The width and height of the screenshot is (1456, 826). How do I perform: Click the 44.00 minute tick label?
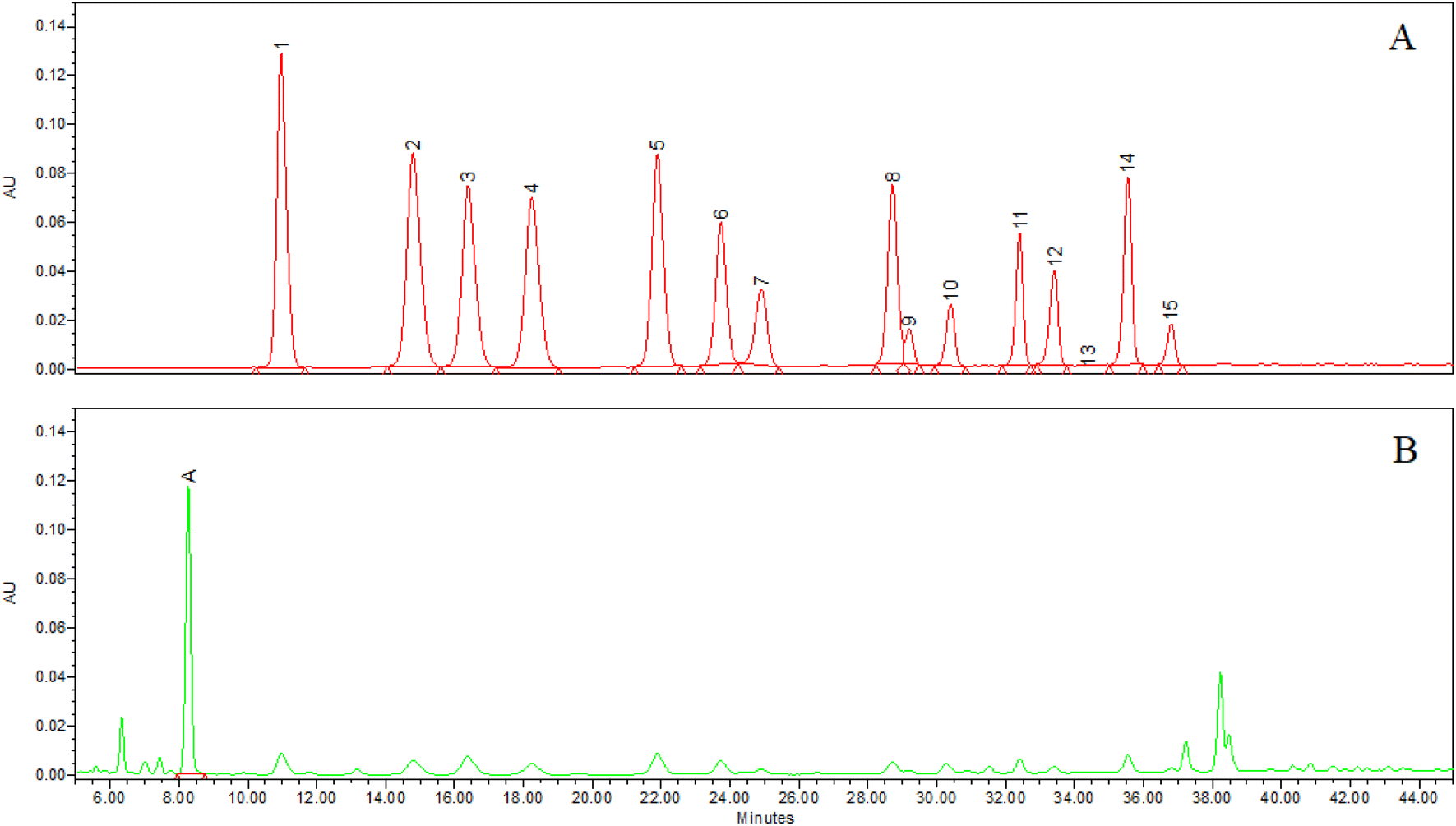(1418, 797)
